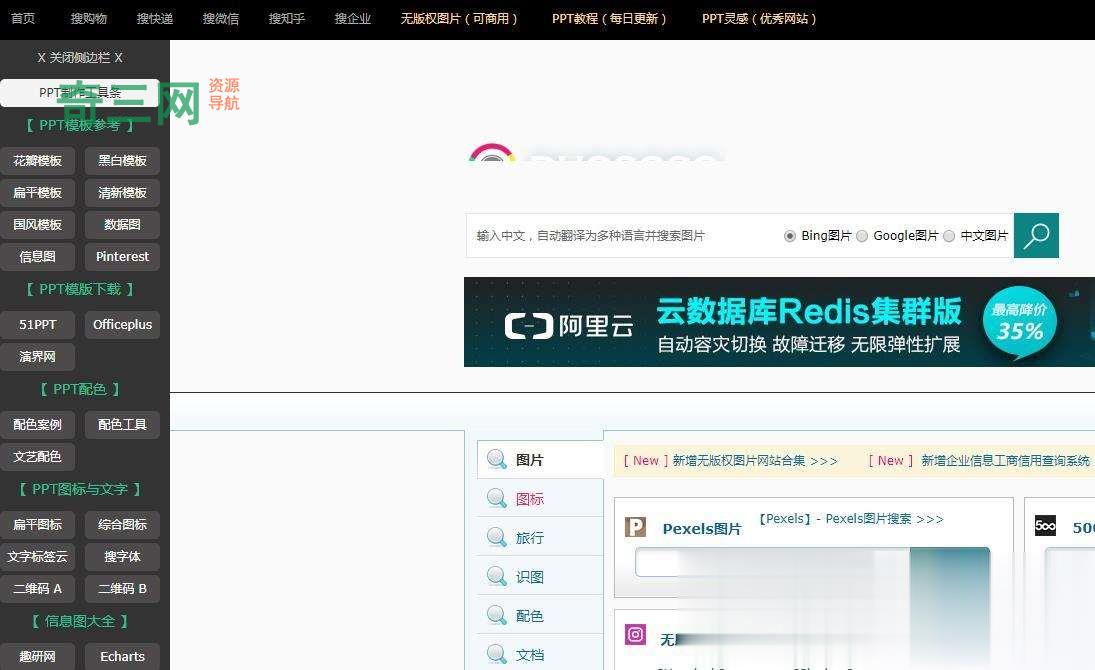Click the teal magnifier search button
The width and height of the screenshot is (1095, 670).
[1036, 236]
